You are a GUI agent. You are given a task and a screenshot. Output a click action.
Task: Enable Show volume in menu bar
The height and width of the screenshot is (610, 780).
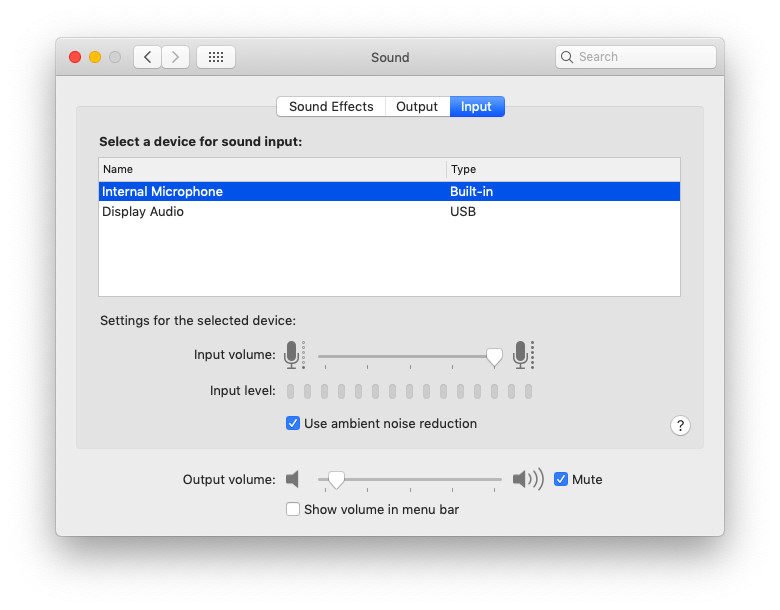293,509
